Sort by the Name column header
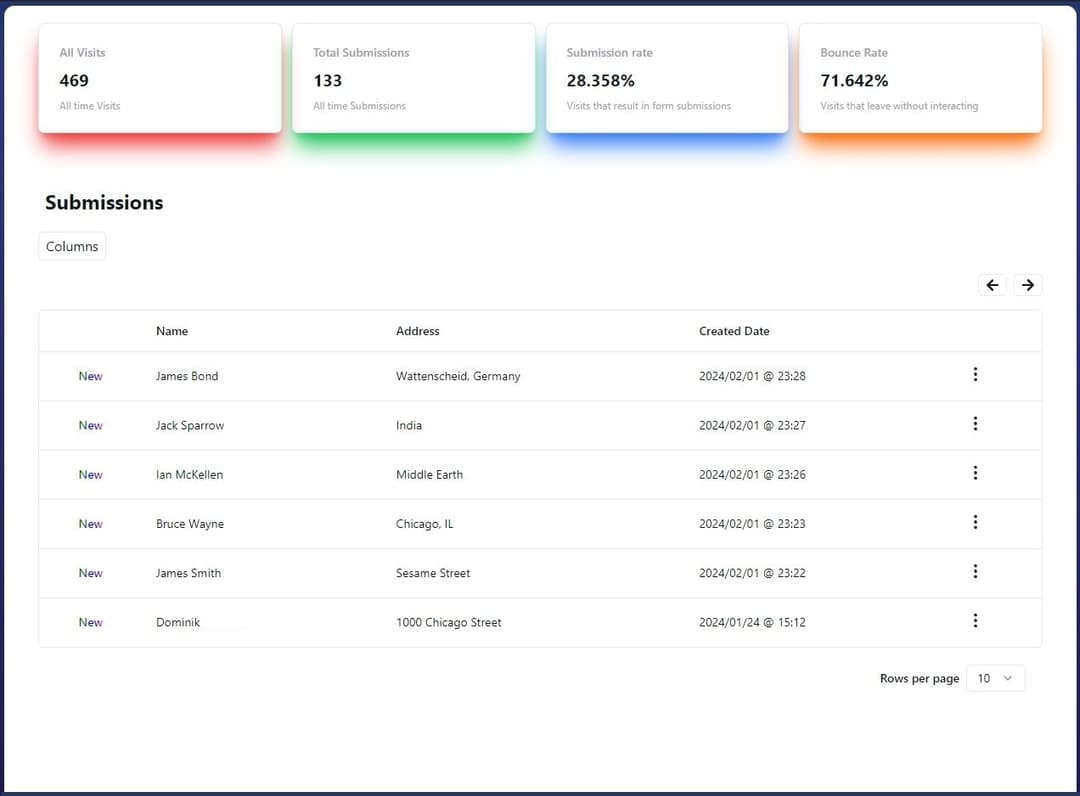This screenshot has height=796, width=1080. pos(172,331)
